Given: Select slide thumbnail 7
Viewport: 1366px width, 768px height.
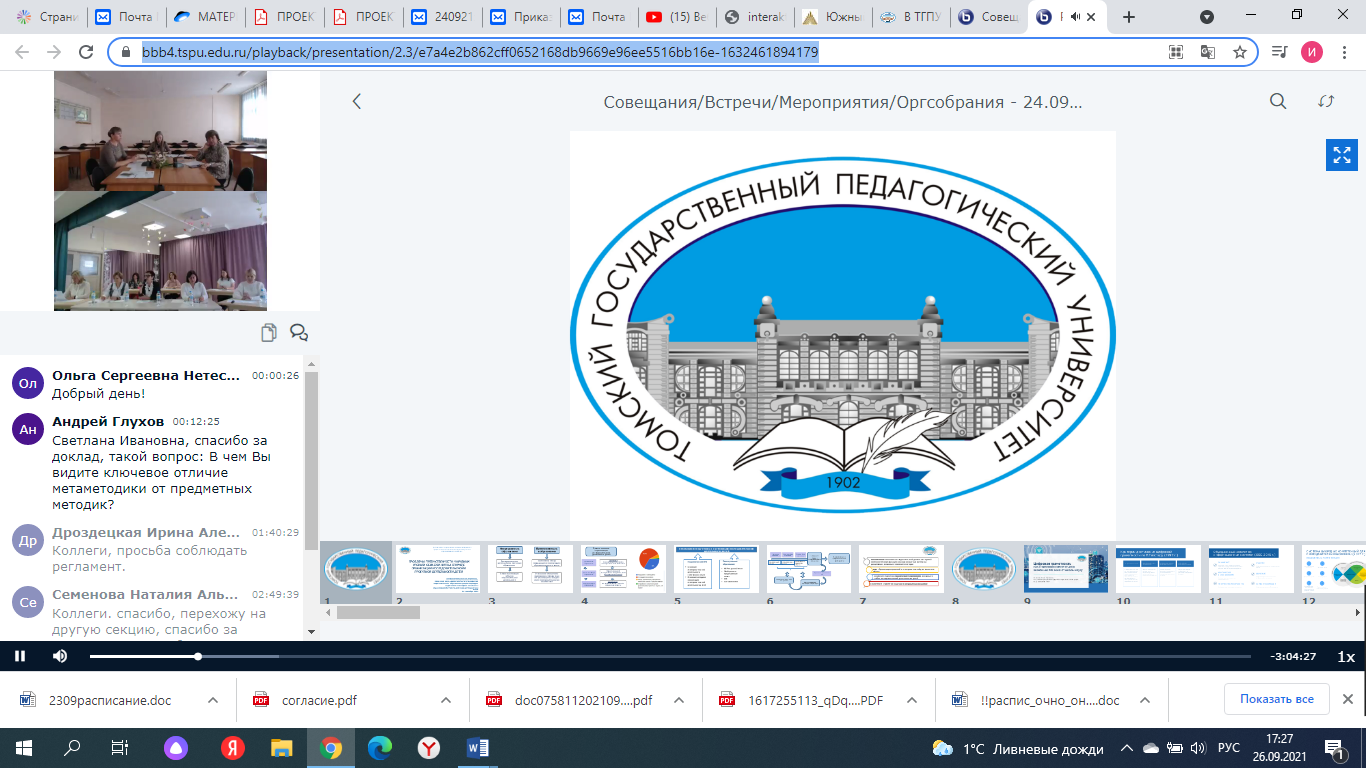Looking at the screenshot, I should (901, 569).
